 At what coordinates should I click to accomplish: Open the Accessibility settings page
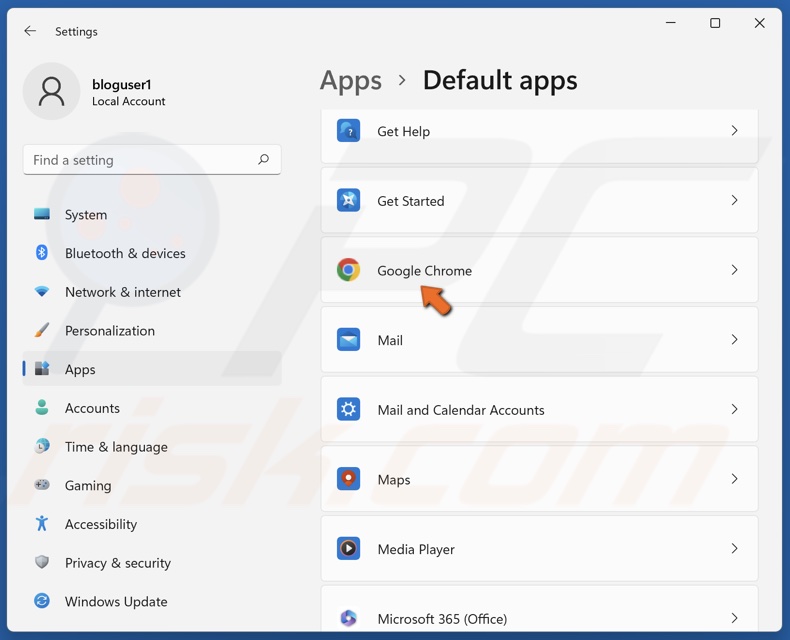click(152, 524)
